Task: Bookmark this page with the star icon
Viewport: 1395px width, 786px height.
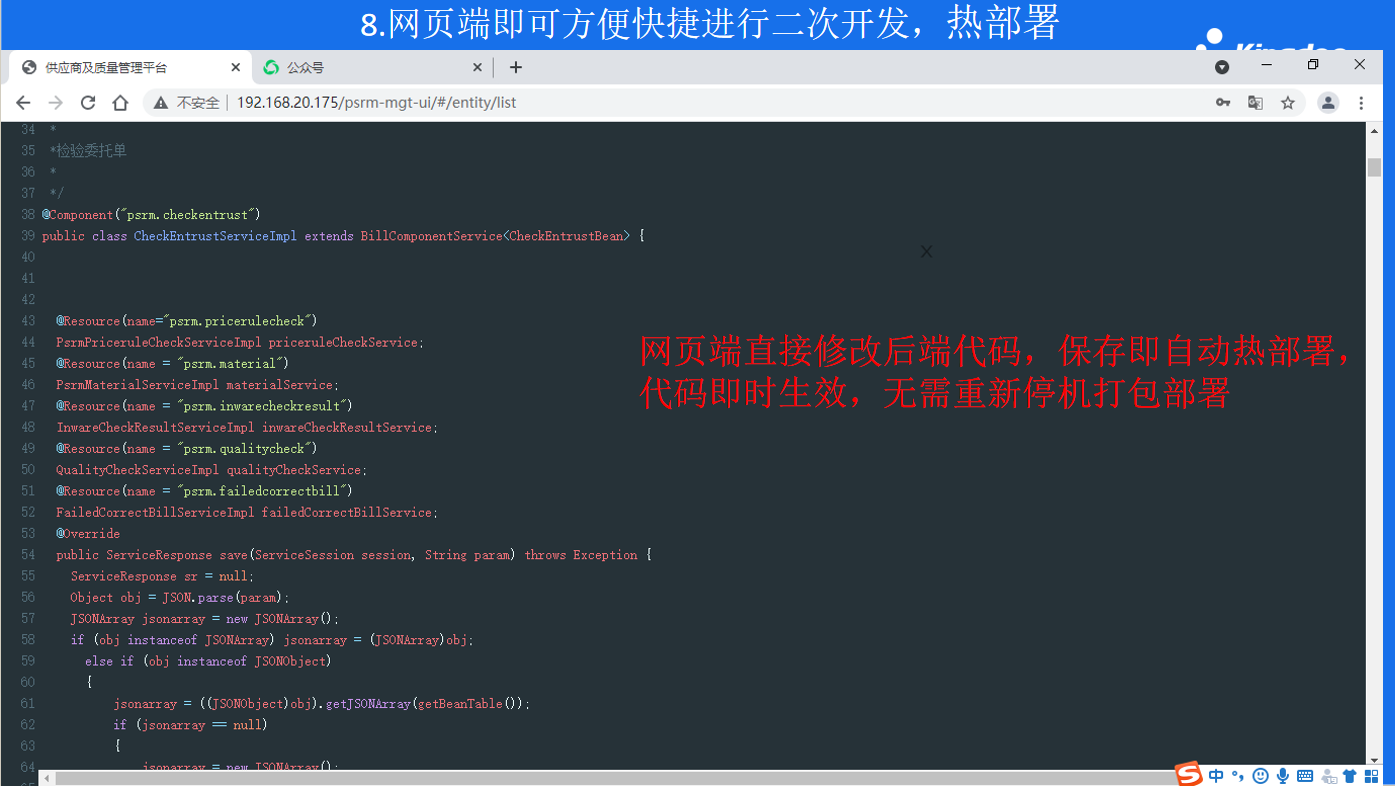Action: point(1288,103)
